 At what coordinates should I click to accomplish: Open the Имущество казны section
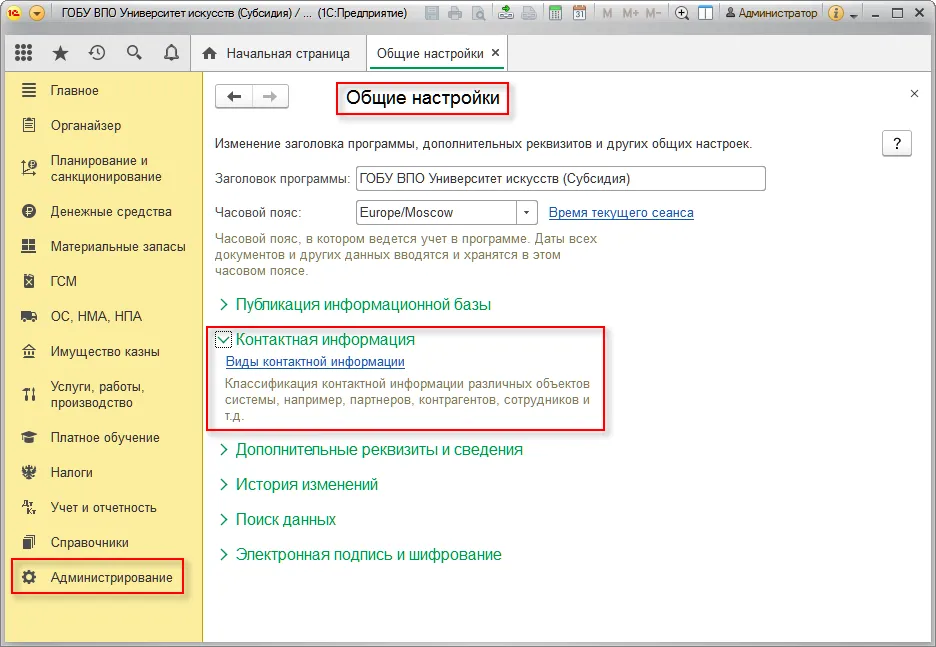(x=105, y=352)
